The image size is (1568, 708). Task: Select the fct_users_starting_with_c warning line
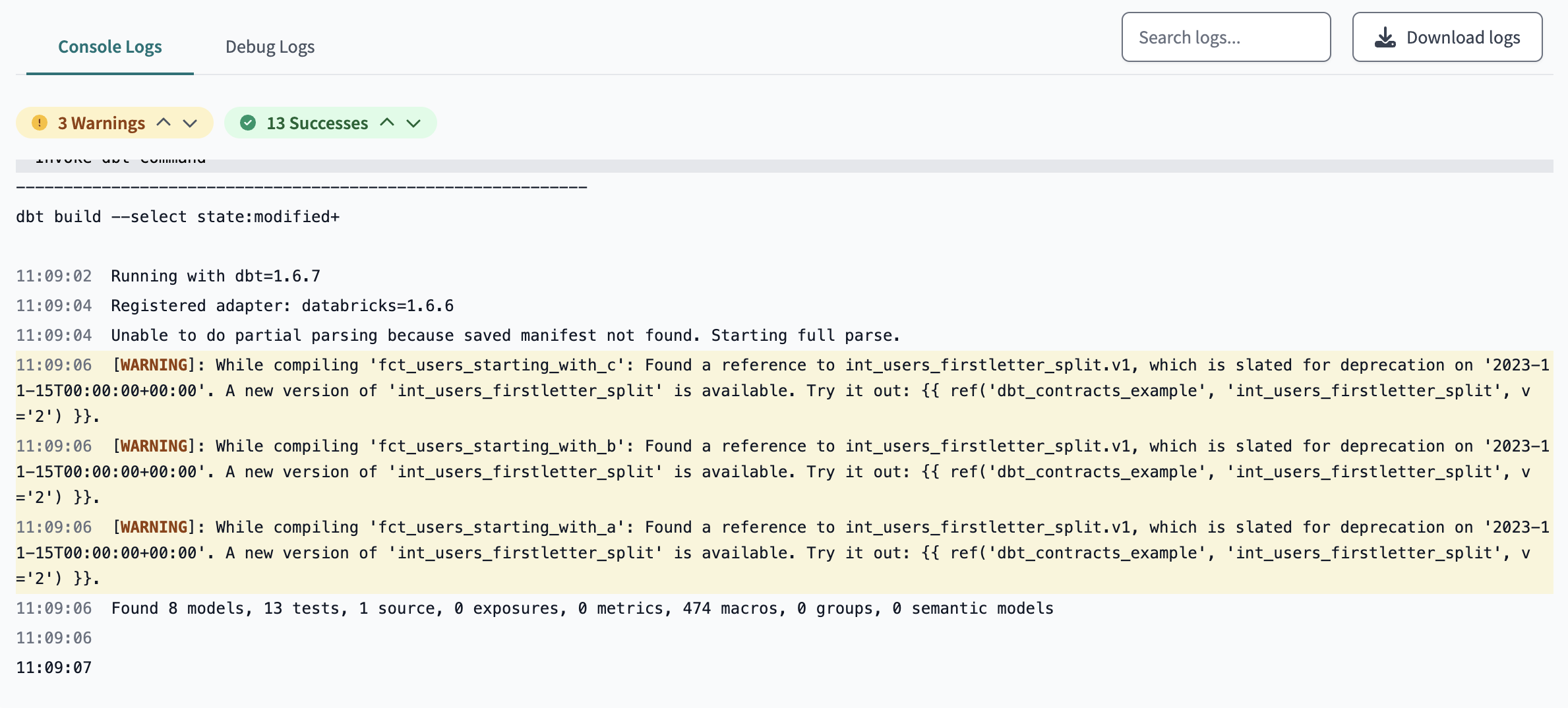(x=784, y=391)
